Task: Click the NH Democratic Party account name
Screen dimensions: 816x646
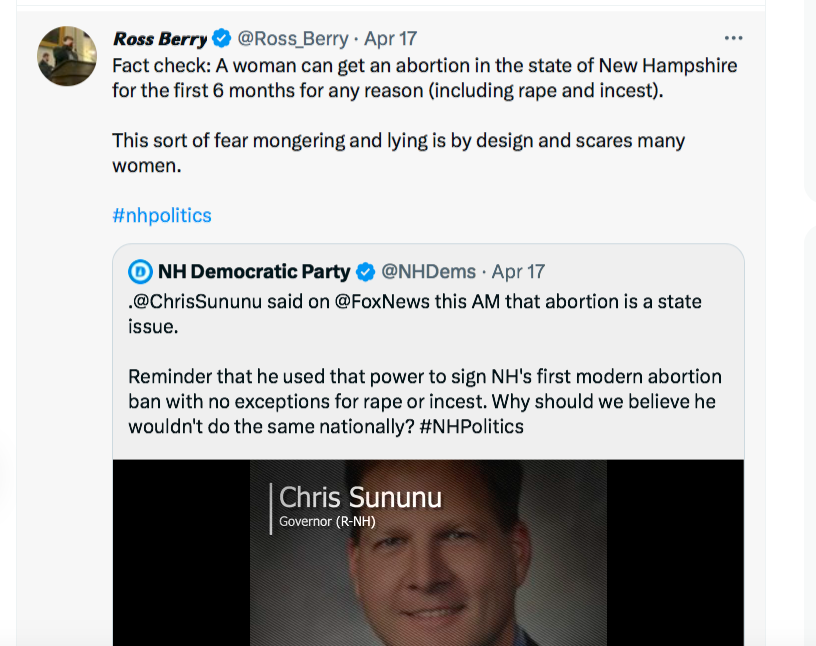Action: pyautogui.click(x=254, y=271)
